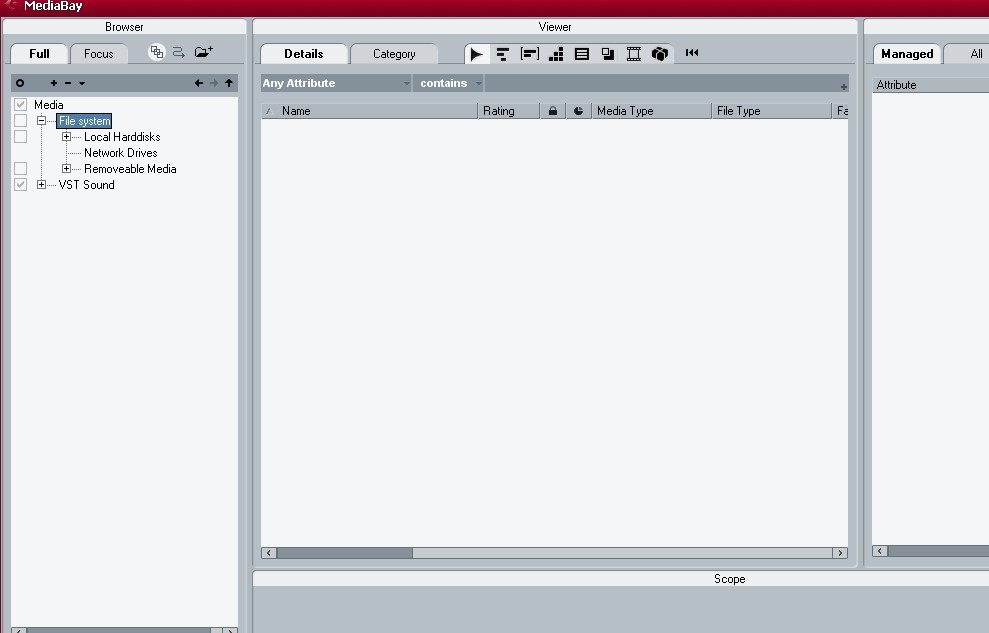Switch to the Focus browser tab
This screenshot has height=633, width=989.
(99, 54)
